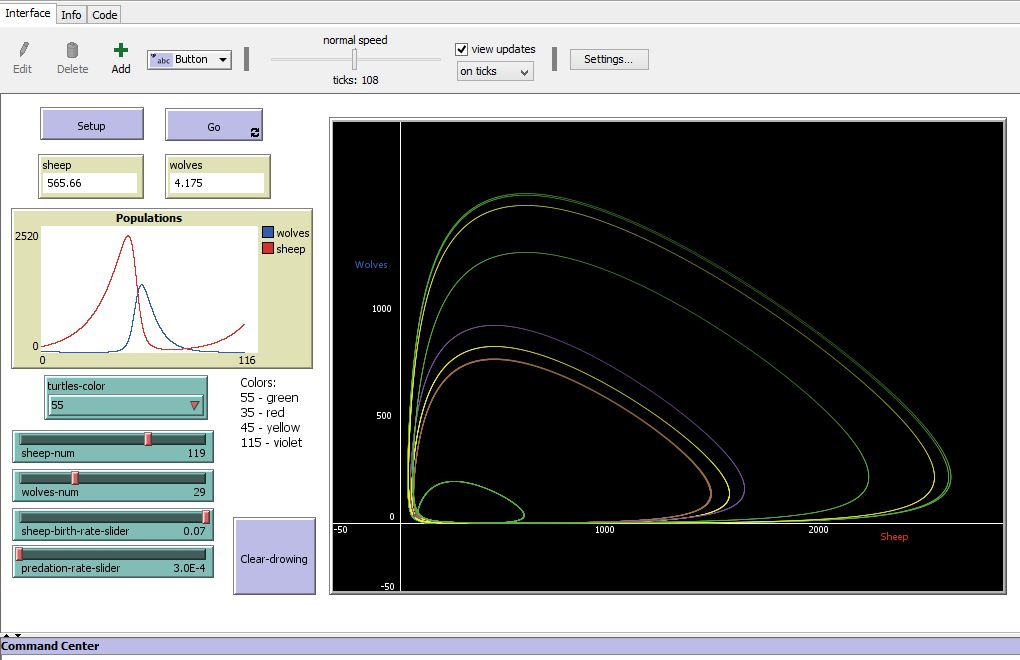
Task: Adjust the normal speed slider
Action: coord(353,60)
